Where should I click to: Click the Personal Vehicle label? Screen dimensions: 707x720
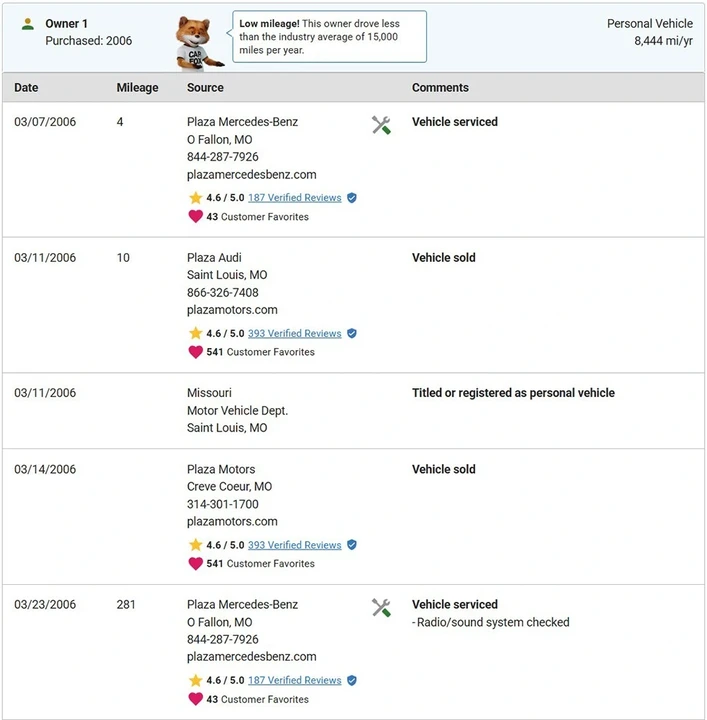coord(650,23)
